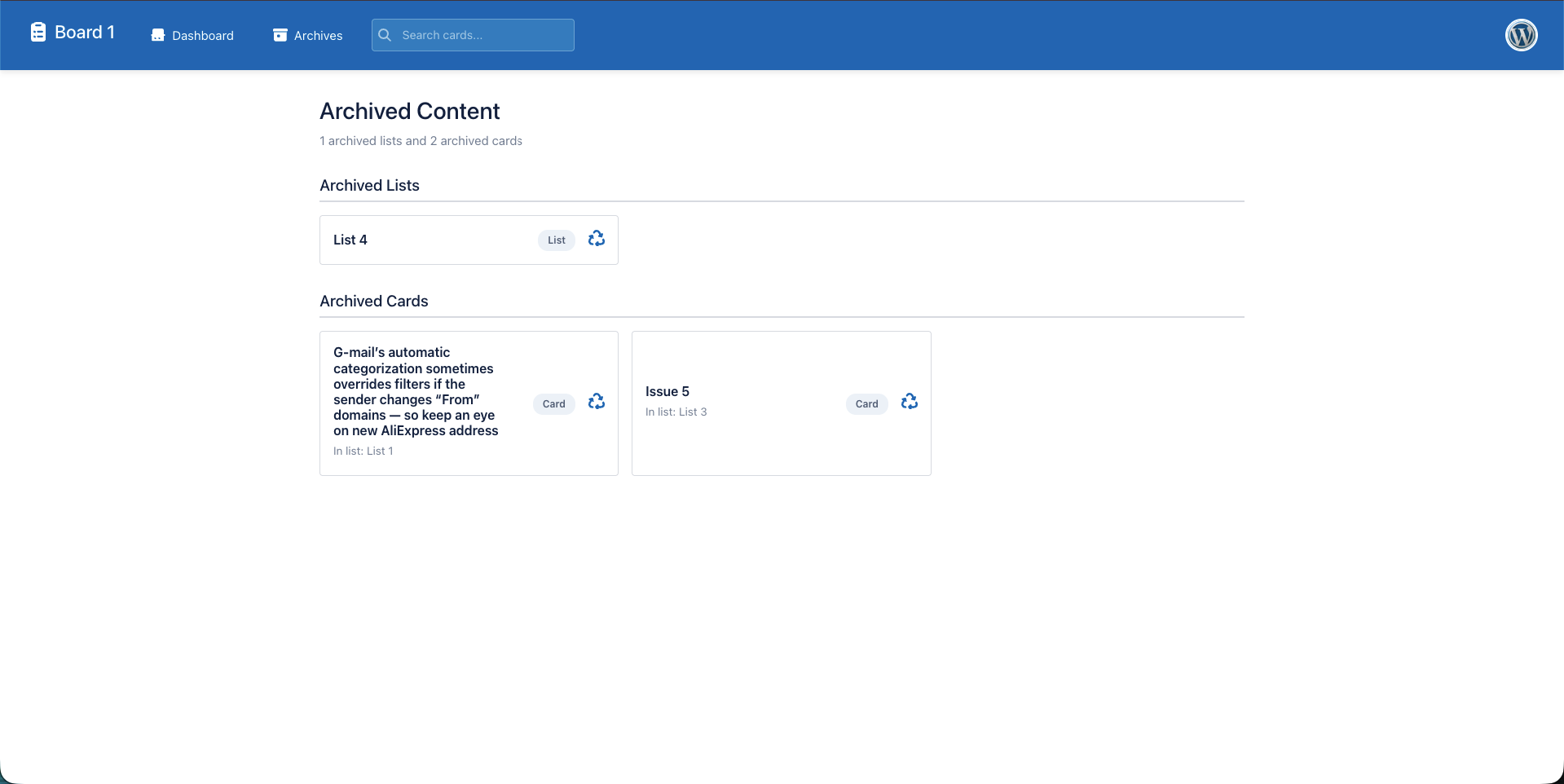Click the Card badge on Issue 5
This screenshot has height=784, width=1564.
point(866,403)
